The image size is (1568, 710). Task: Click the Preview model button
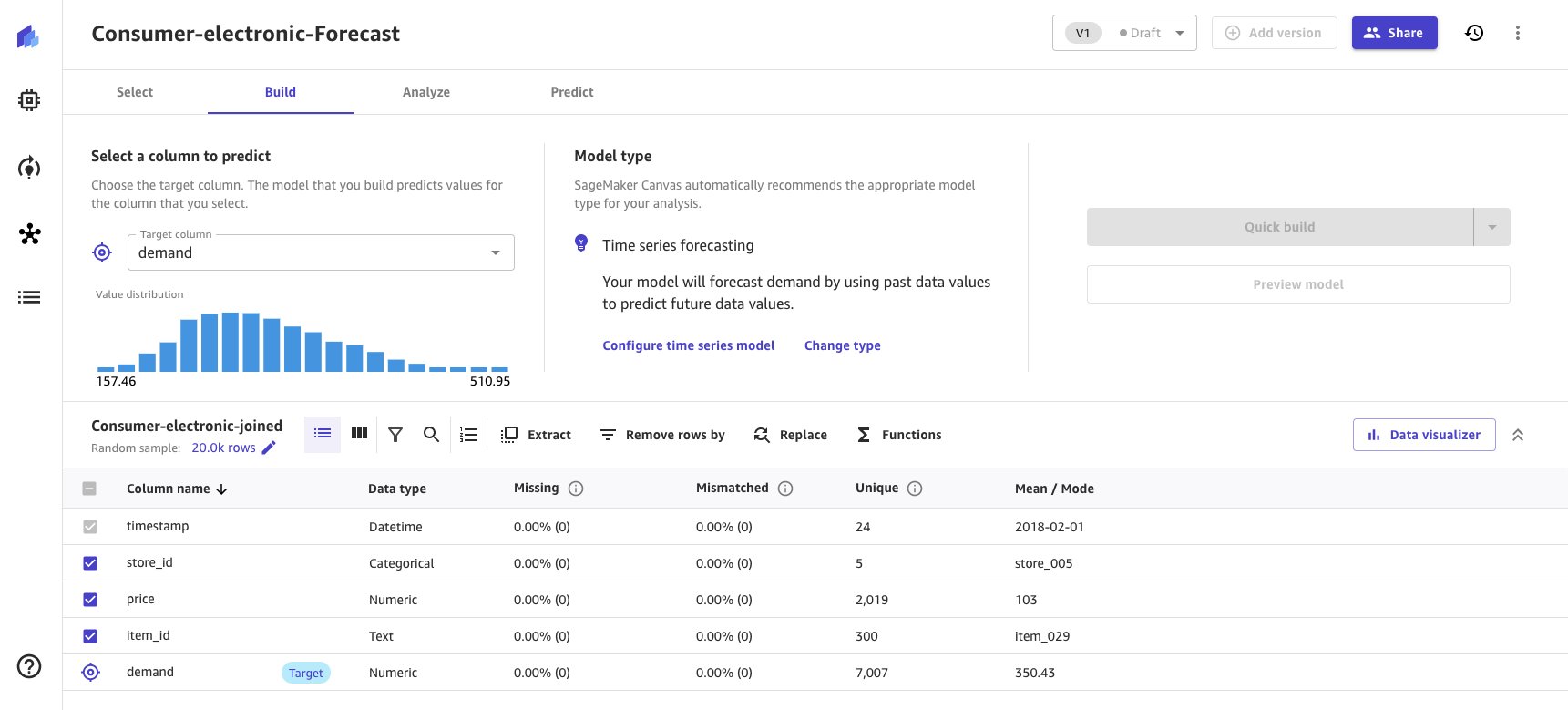[x=1298, y=284]
